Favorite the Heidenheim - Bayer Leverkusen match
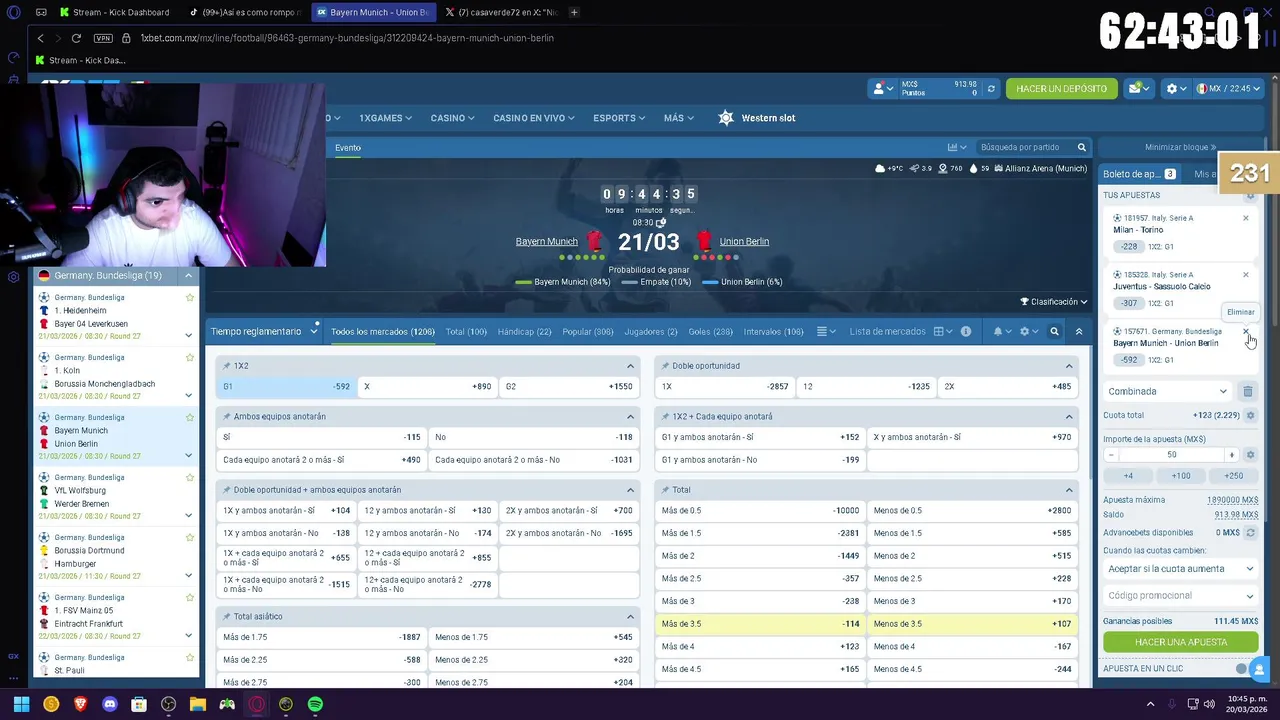The width and height of the screenshot is (1280, 720). [x=189, y=297]
